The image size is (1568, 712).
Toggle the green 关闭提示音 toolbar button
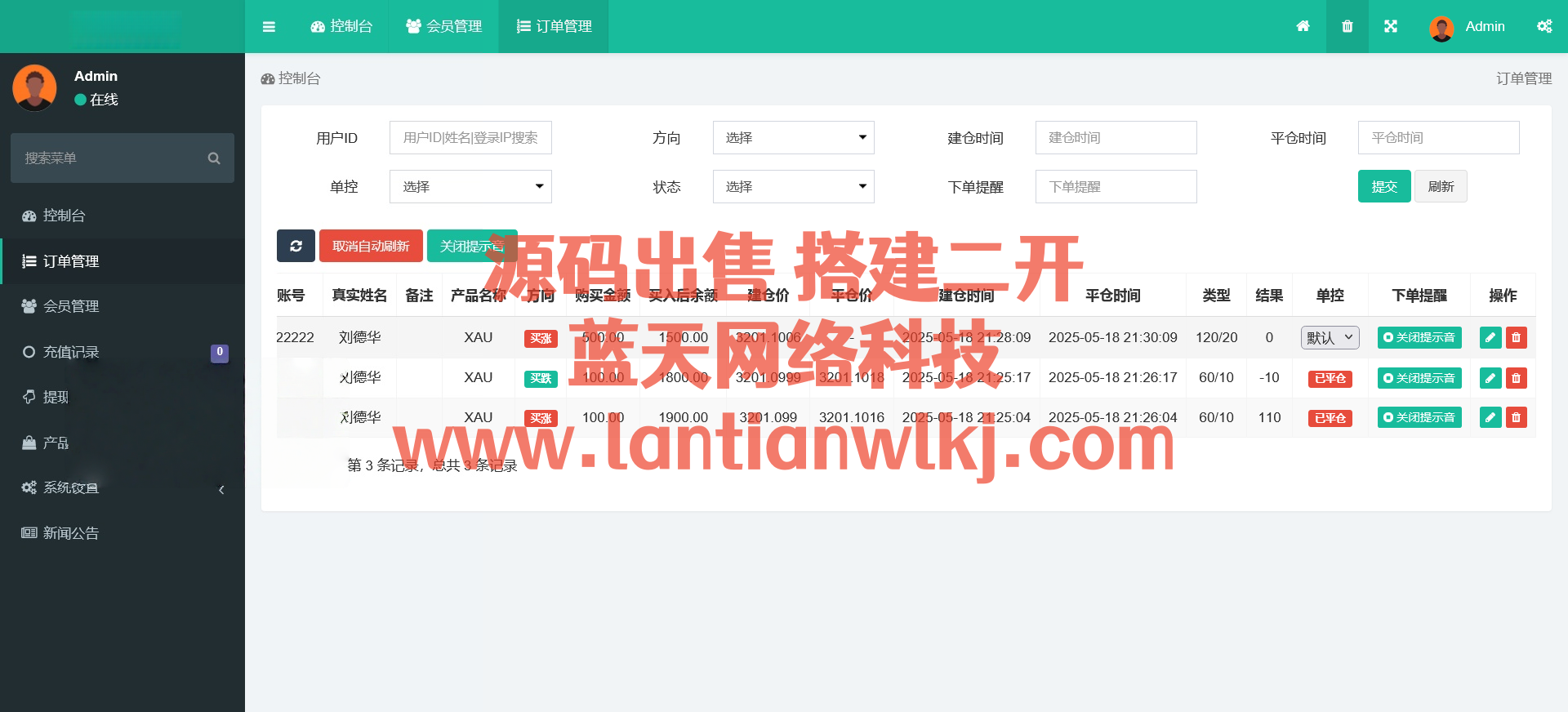pyautogui.click(x=471, y=246)
